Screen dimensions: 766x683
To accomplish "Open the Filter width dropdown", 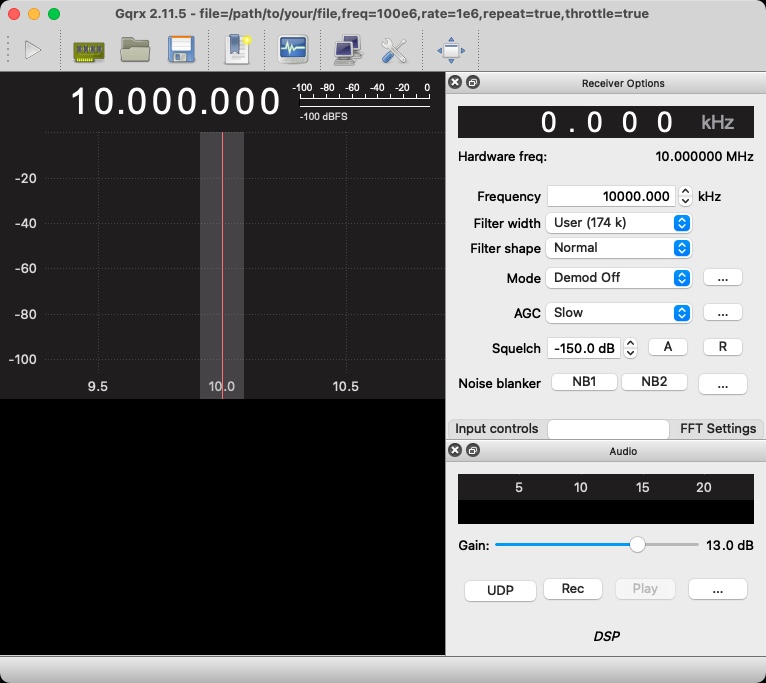I will click(x=618, y=223).
